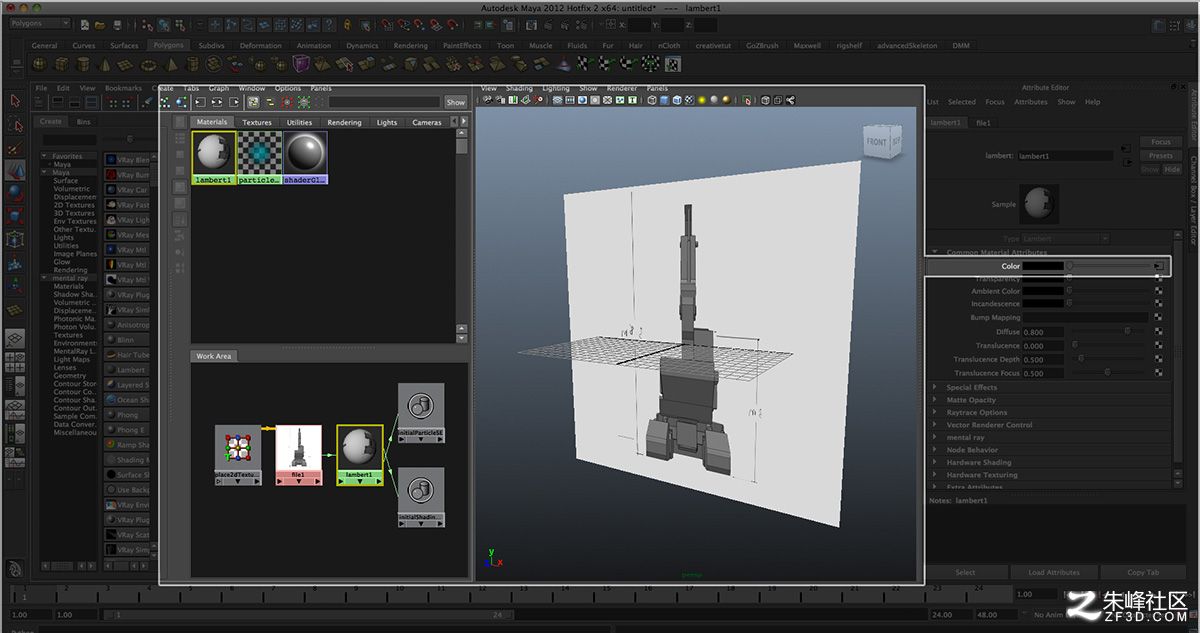1200x633 pixels.
Task: Open the Lights tab in Hypershade
Action: [x=387, y=122]
